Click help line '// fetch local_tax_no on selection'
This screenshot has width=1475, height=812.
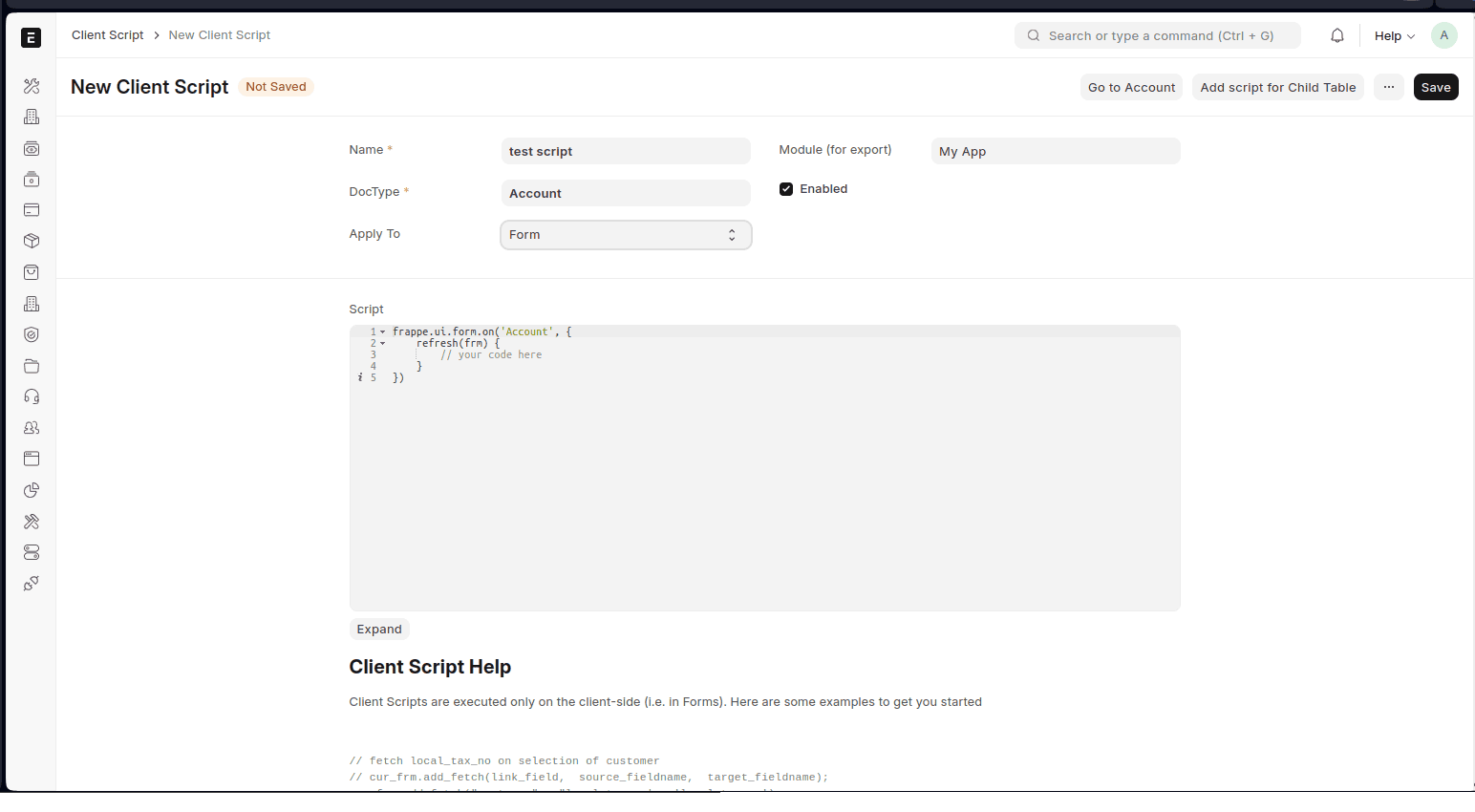tap(504, 761)
